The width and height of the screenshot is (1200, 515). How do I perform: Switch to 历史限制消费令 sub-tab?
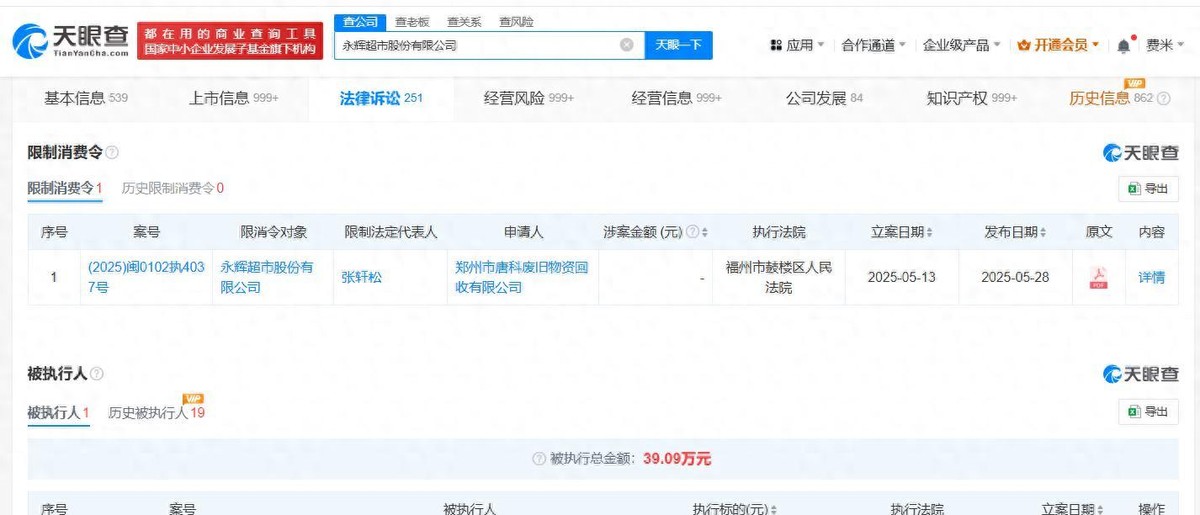[172, 188]
